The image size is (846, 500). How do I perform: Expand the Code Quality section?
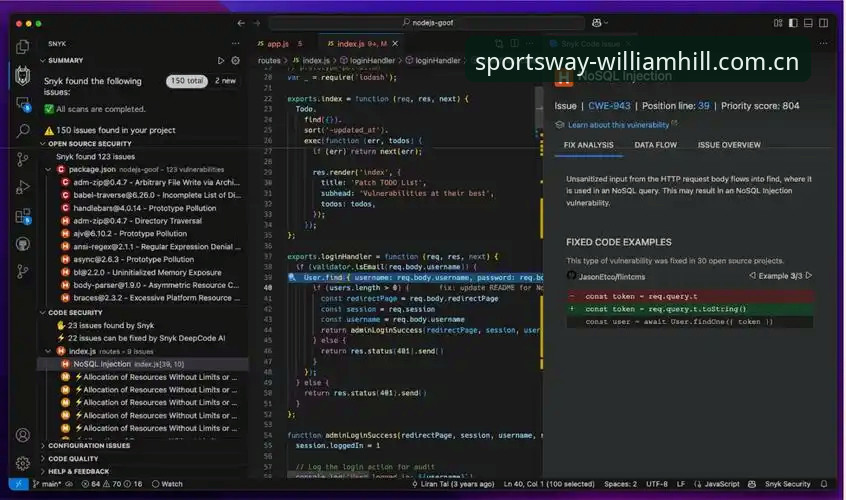[x=43, y=458]
